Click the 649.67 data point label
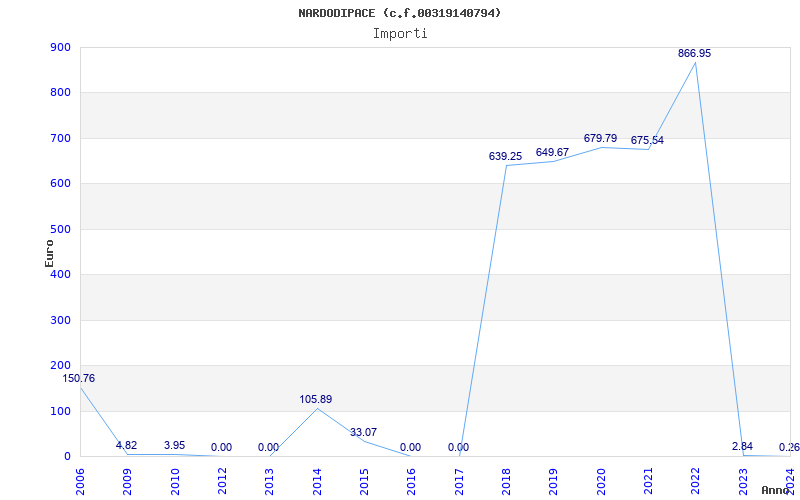Screen dimensions: 800x500 (x=552, y=152)
